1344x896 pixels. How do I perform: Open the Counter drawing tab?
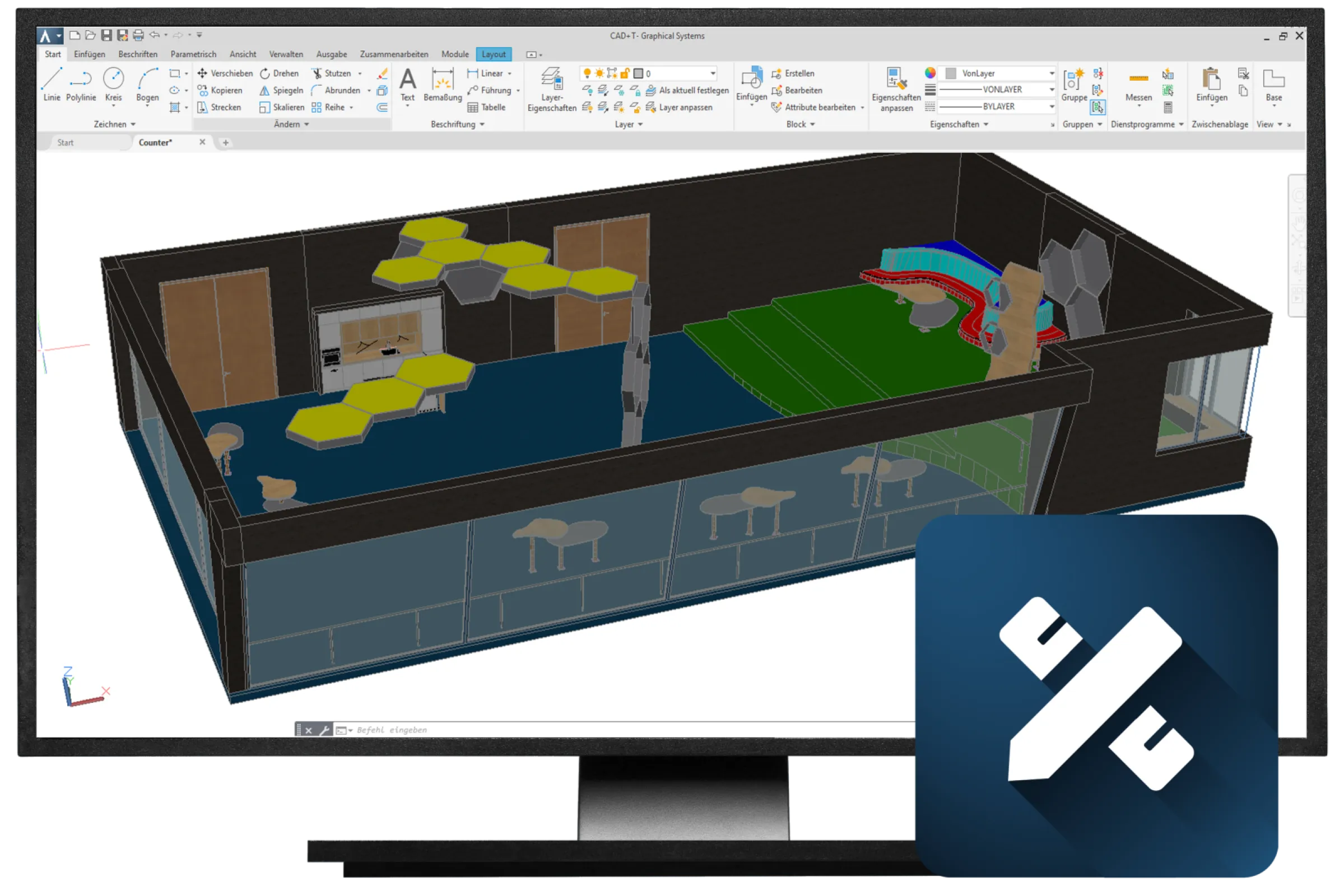[156, 142]
